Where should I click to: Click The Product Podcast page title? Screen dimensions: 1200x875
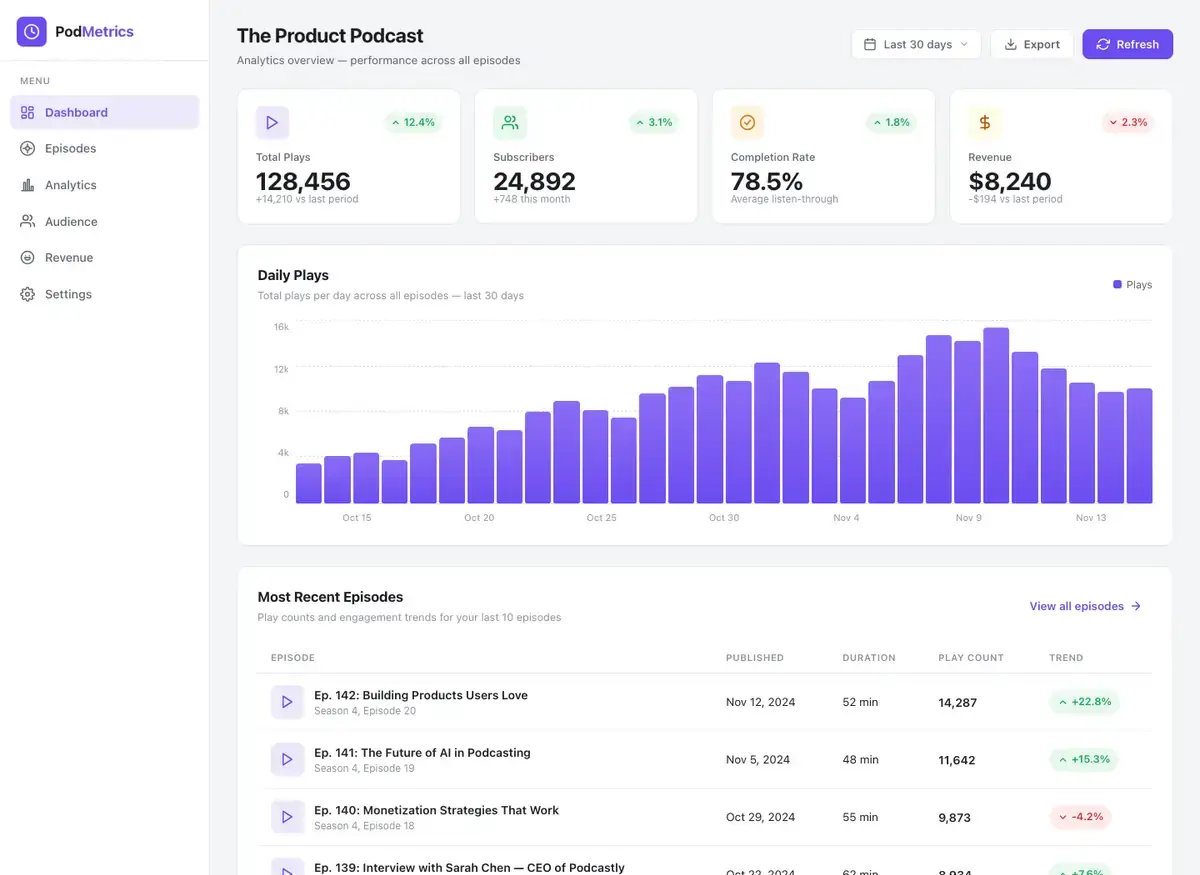click(330, 36)
